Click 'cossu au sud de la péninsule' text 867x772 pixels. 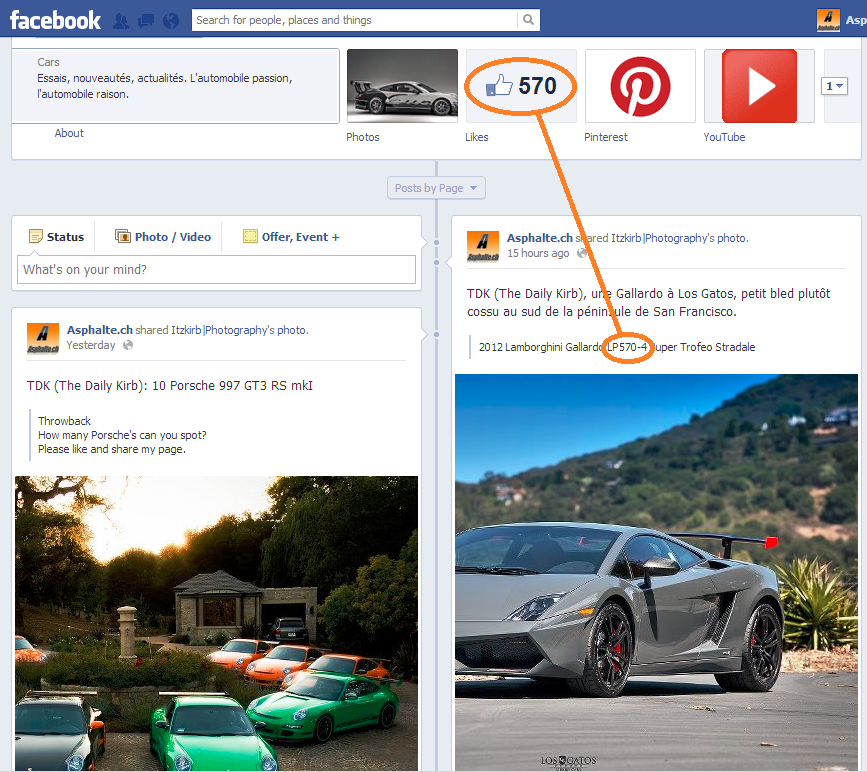602,312
